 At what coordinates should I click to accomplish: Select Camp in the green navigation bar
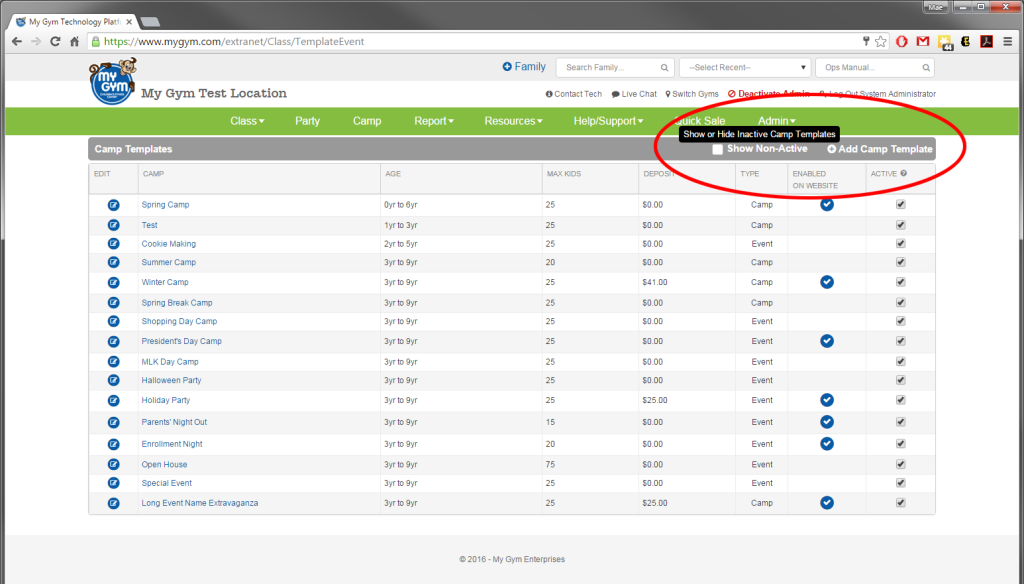(x=367, y=121)
